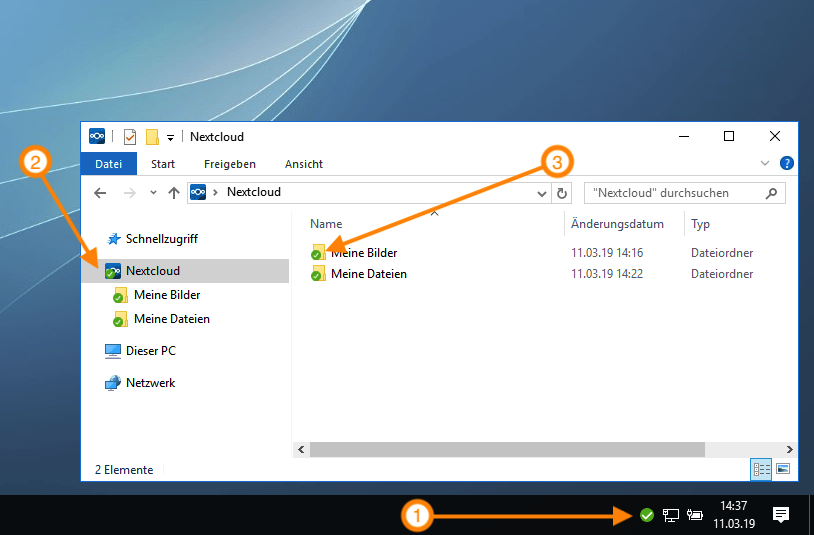Select Dieser PC in the navigation pane
This screenshot has height=535, width=814.
pos(141,351)
